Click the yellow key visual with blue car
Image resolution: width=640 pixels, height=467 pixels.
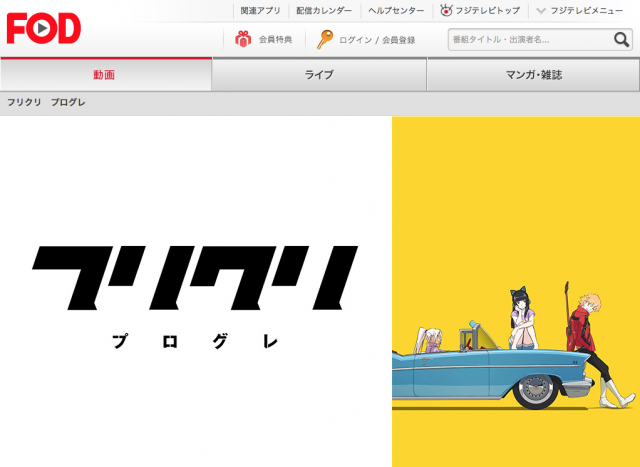point(516,291)
